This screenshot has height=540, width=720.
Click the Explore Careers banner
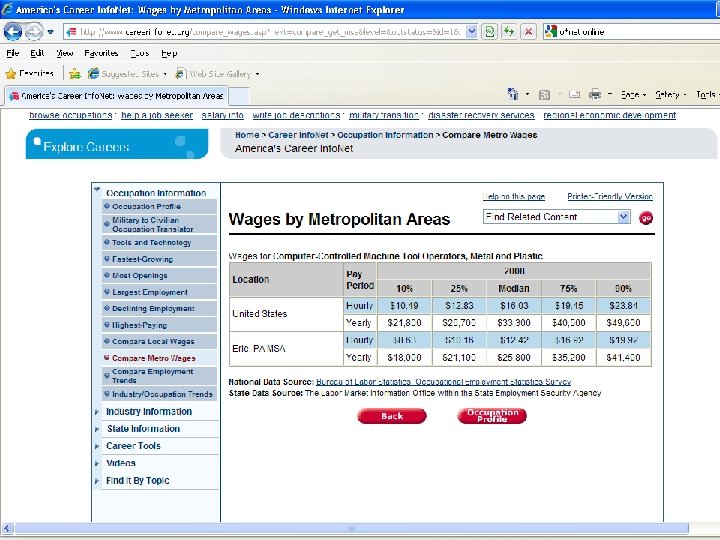[117, 144]
